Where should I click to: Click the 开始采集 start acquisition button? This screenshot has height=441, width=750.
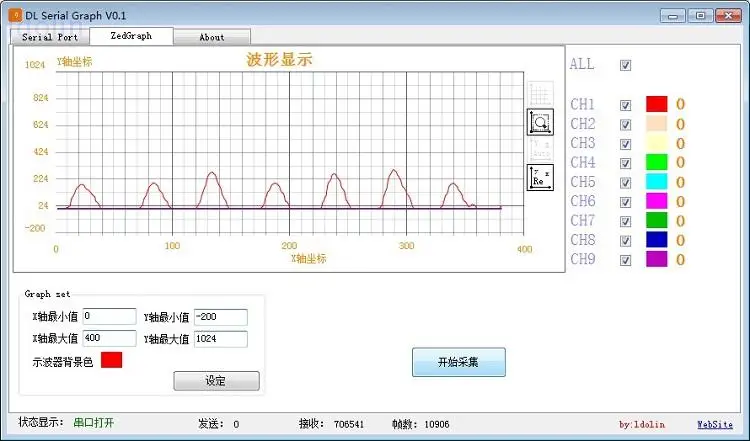[459, 362]
